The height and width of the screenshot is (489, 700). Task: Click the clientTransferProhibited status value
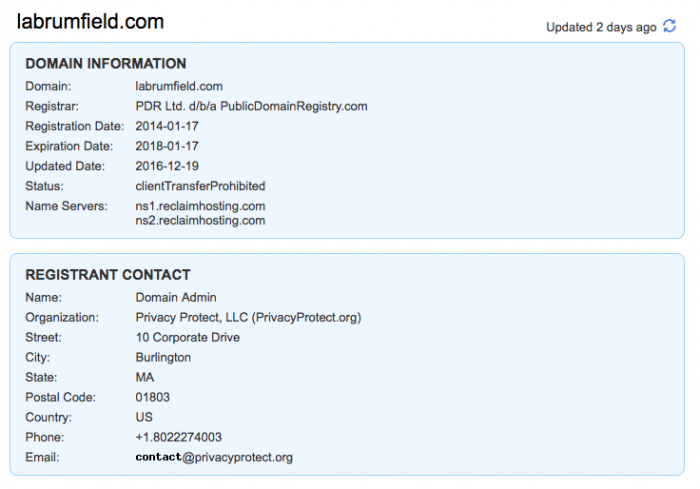click(x=200, y=186)
